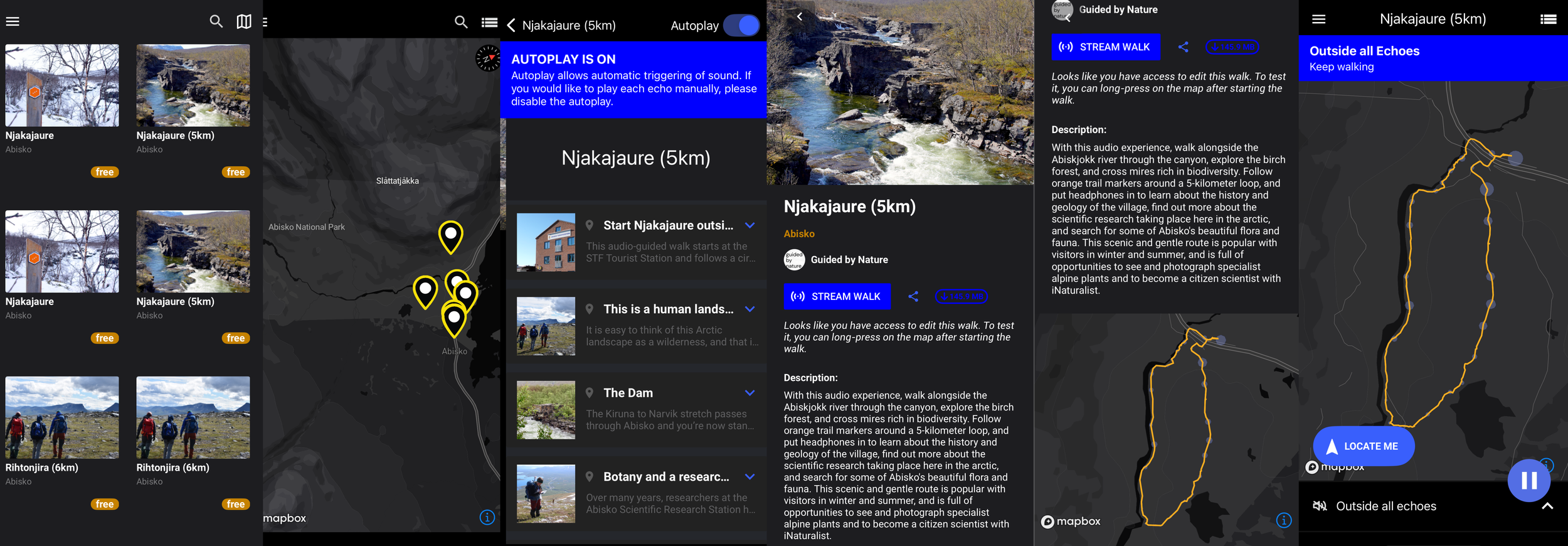Viewport: 1568px width, 546px height.
Task: Tap the compass on the pin map
Action: pos(487,58)
